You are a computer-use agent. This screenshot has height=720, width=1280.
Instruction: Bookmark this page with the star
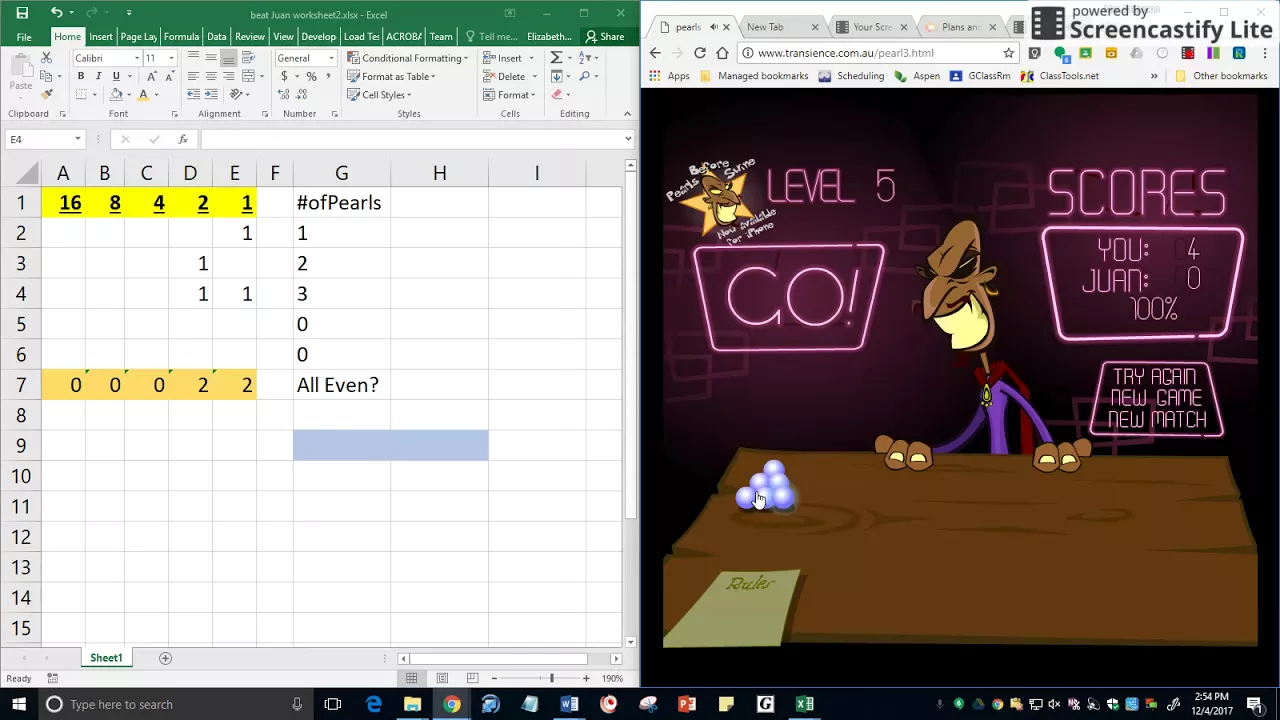pos(1008,53)
